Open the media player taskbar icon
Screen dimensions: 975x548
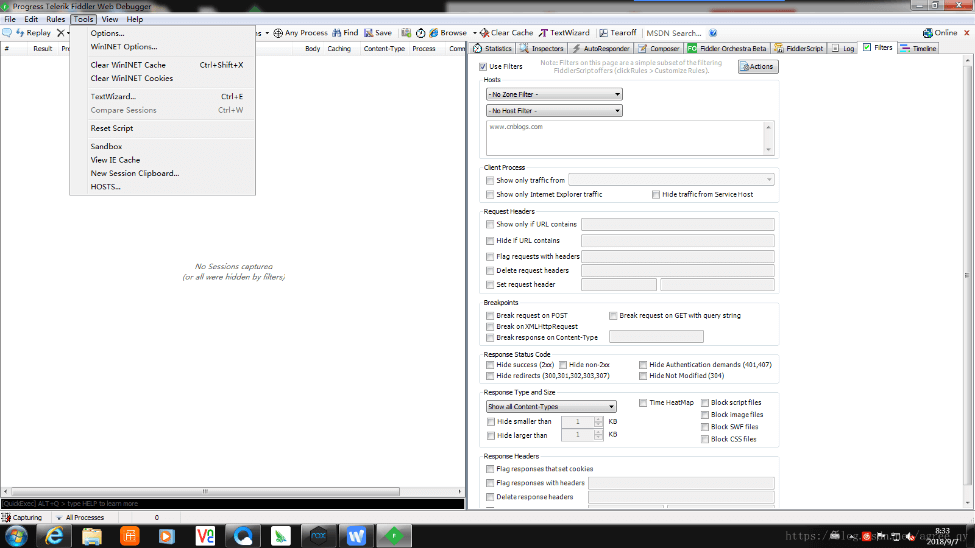pos(167,536)
